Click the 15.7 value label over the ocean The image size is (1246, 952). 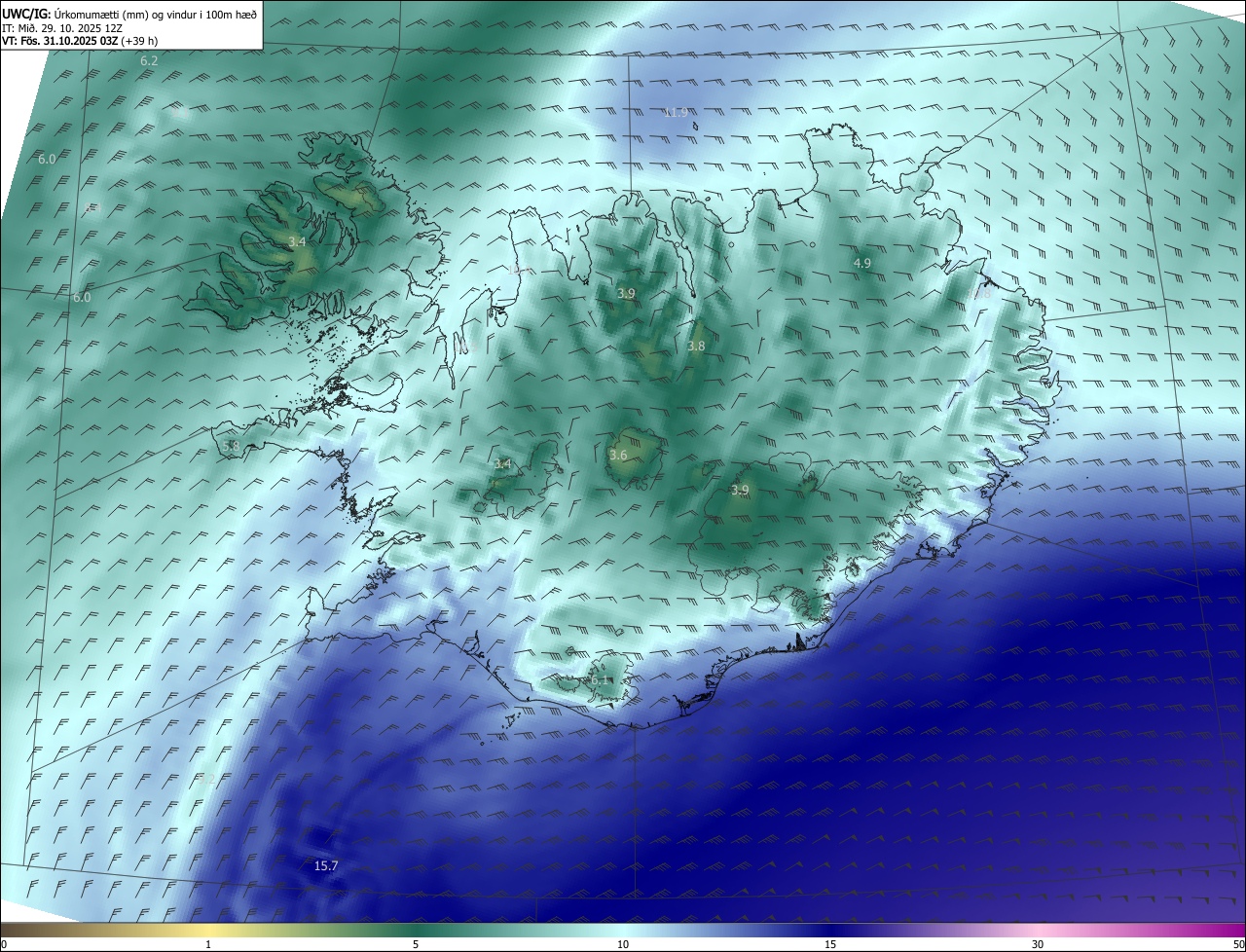click(326, 865)
